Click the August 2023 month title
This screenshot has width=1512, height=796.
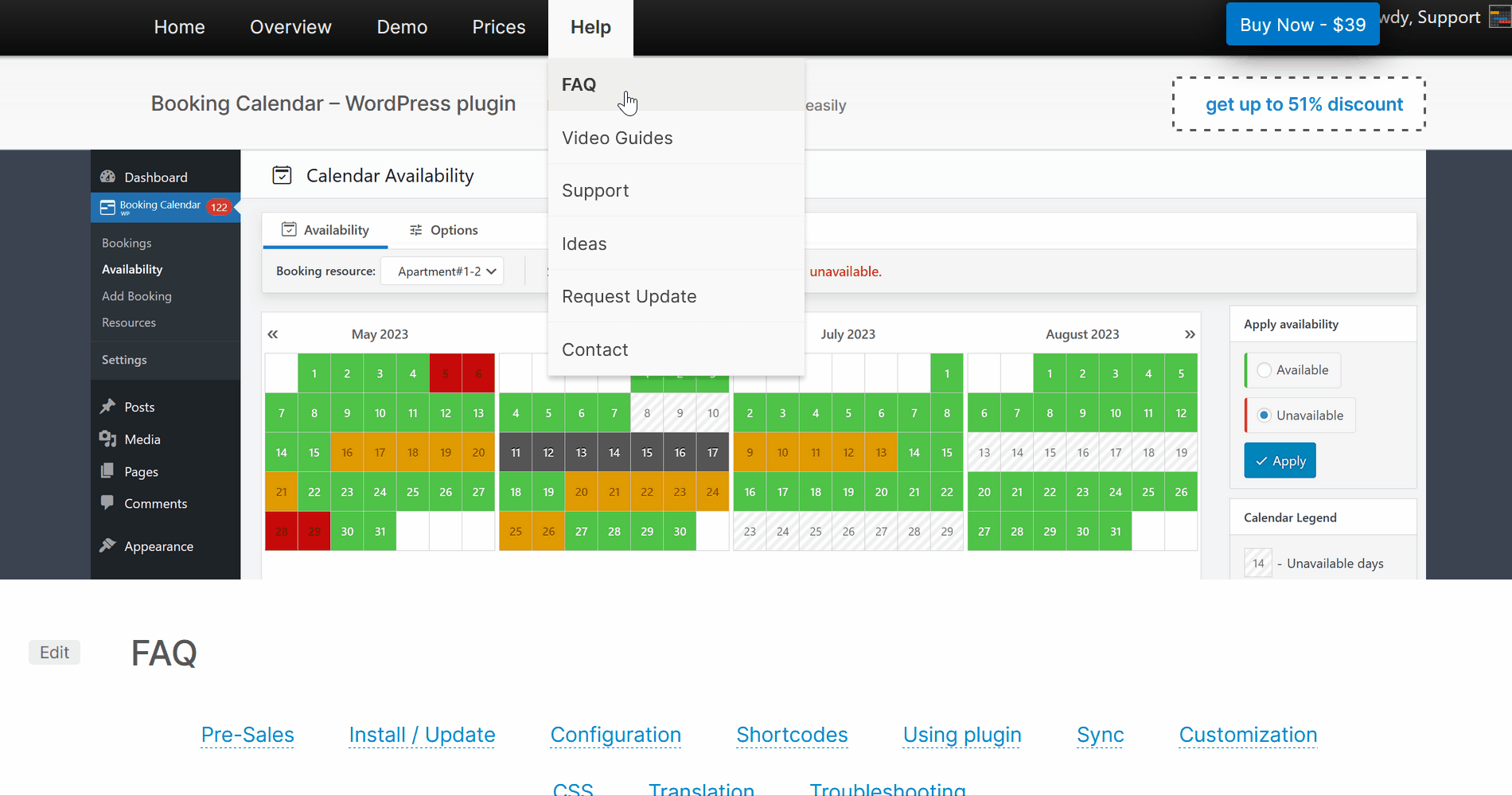tap(1082, 334)
